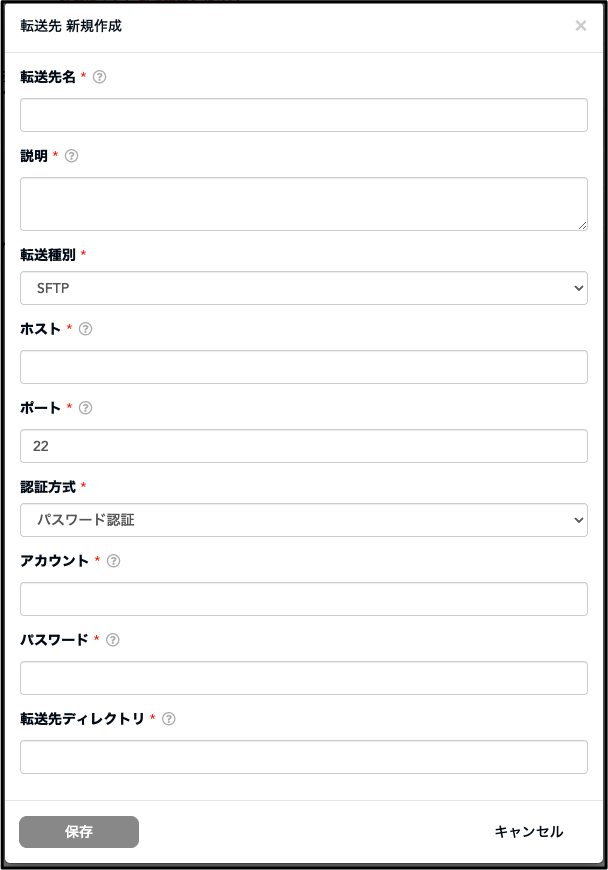Focus the 転送先名 text field
Viewport: 608px width, 870px height.
[304, 115]
